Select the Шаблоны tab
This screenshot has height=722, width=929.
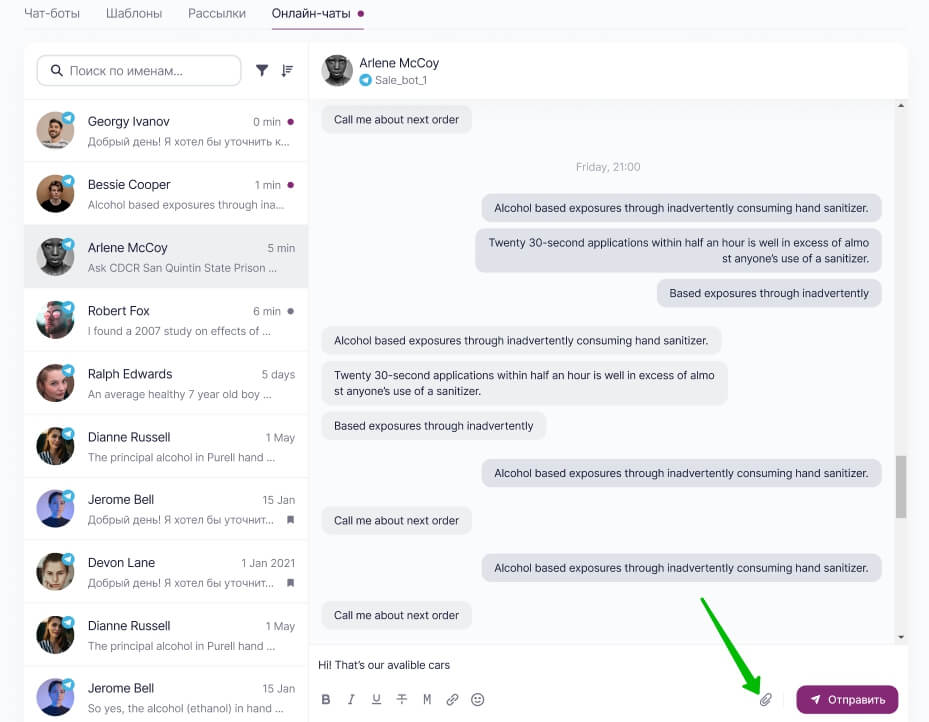134,13
